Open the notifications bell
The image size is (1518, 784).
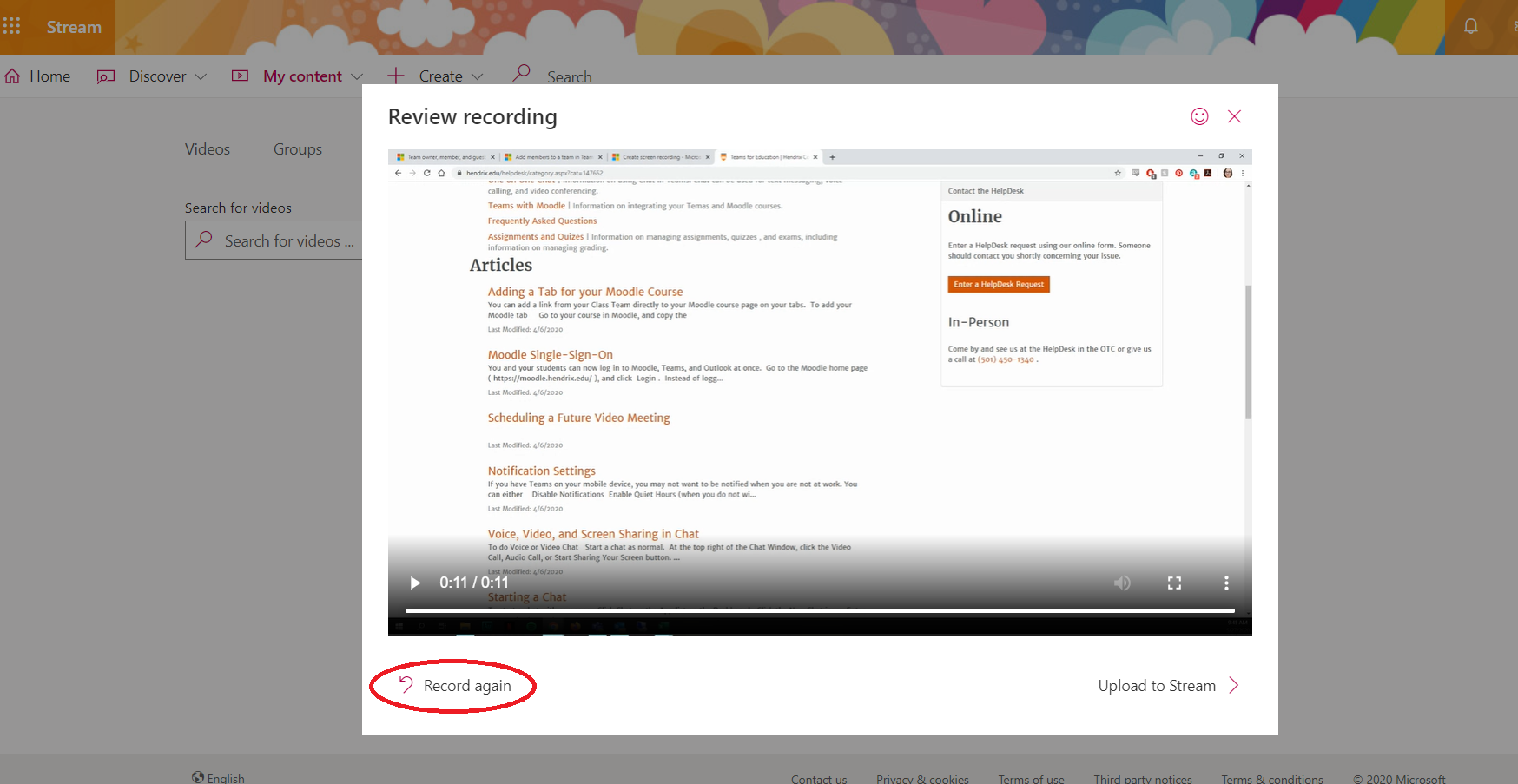(1470, 26)
